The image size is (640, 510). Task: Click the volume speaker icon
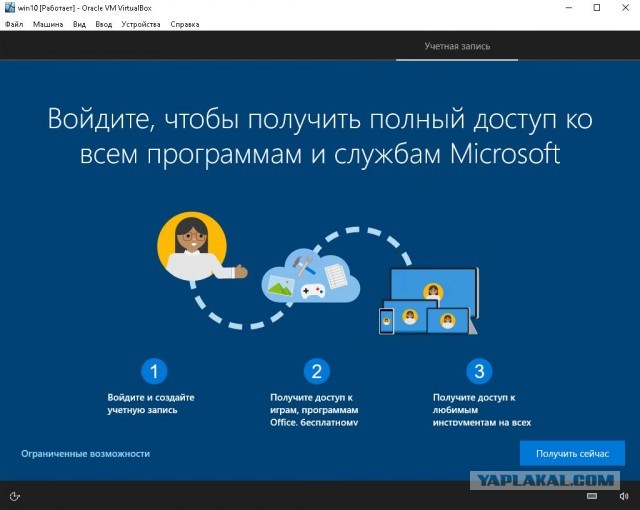pyautogui.click(x=624, y=496)
